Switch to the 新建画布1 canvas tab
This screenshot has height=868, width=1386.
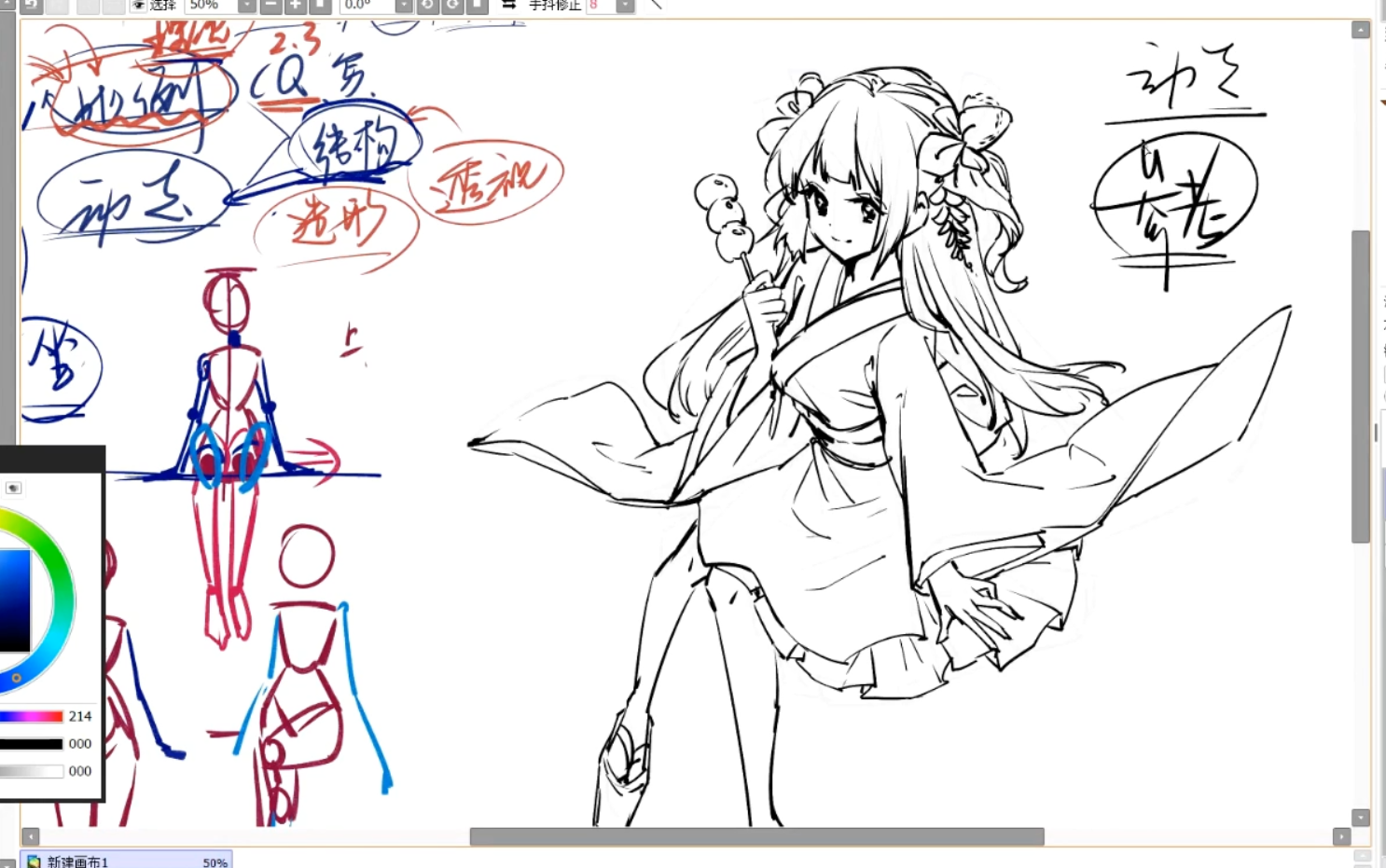[x=126, y=861]
